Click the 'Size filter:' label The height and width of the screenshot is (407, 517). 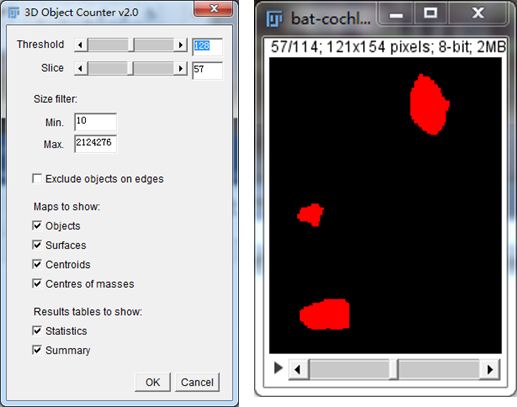click(55, 99)
